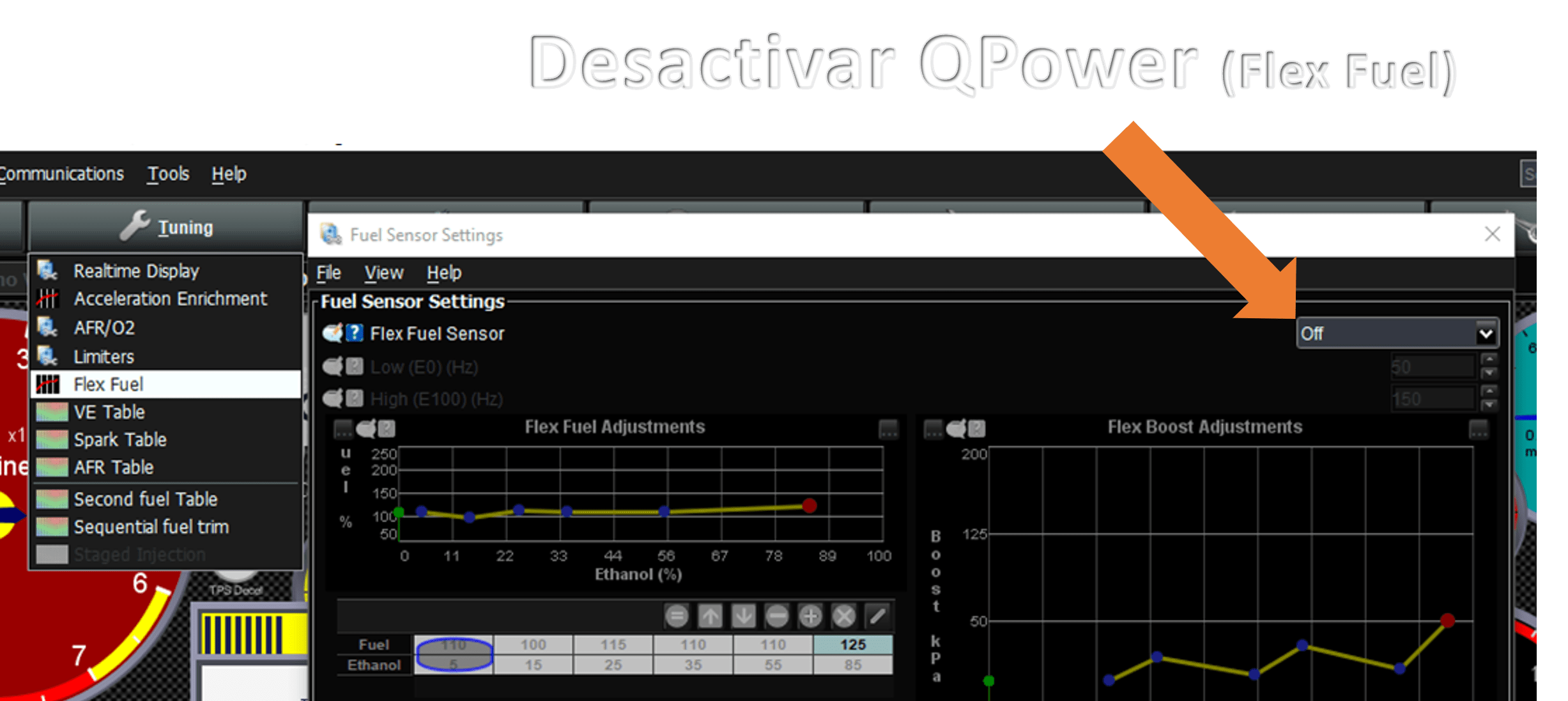This screenshot has width=1568, height=701.
Task: Select Flex Fuel from the Tuning menu
Action: click(x=166, y=384)
